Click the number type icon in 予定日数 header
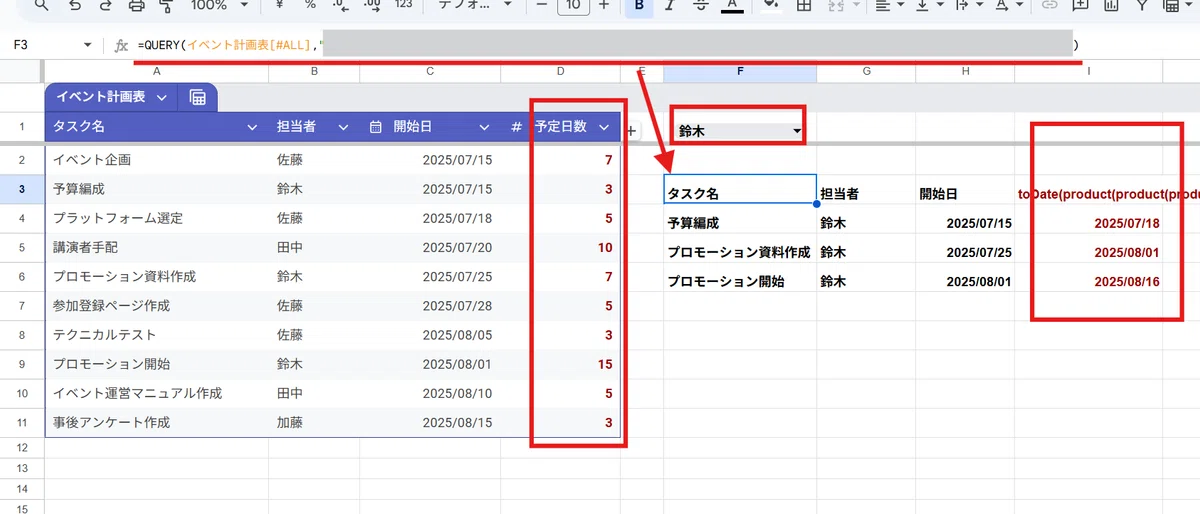This screenshot has width=1200, height=514. [x=516, y=127]
